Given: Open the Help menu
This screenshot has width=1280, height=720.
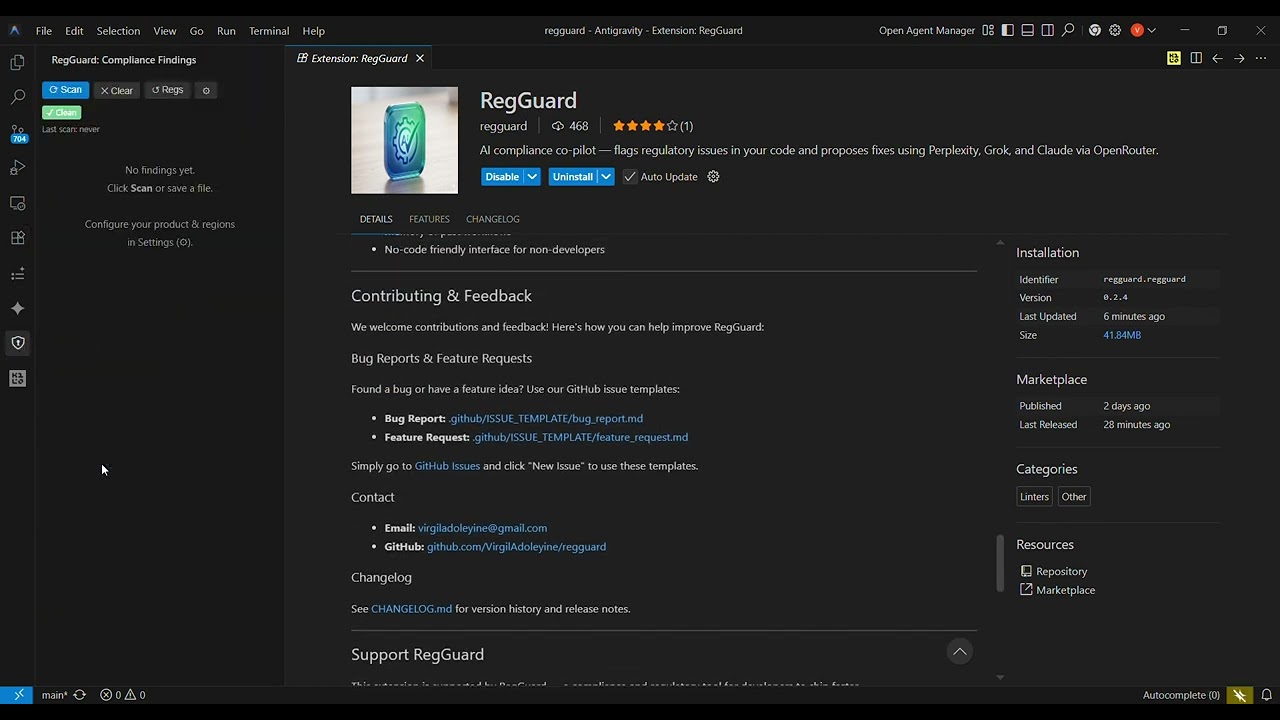Looking at the screenshot, I should (x=313, y=31).
